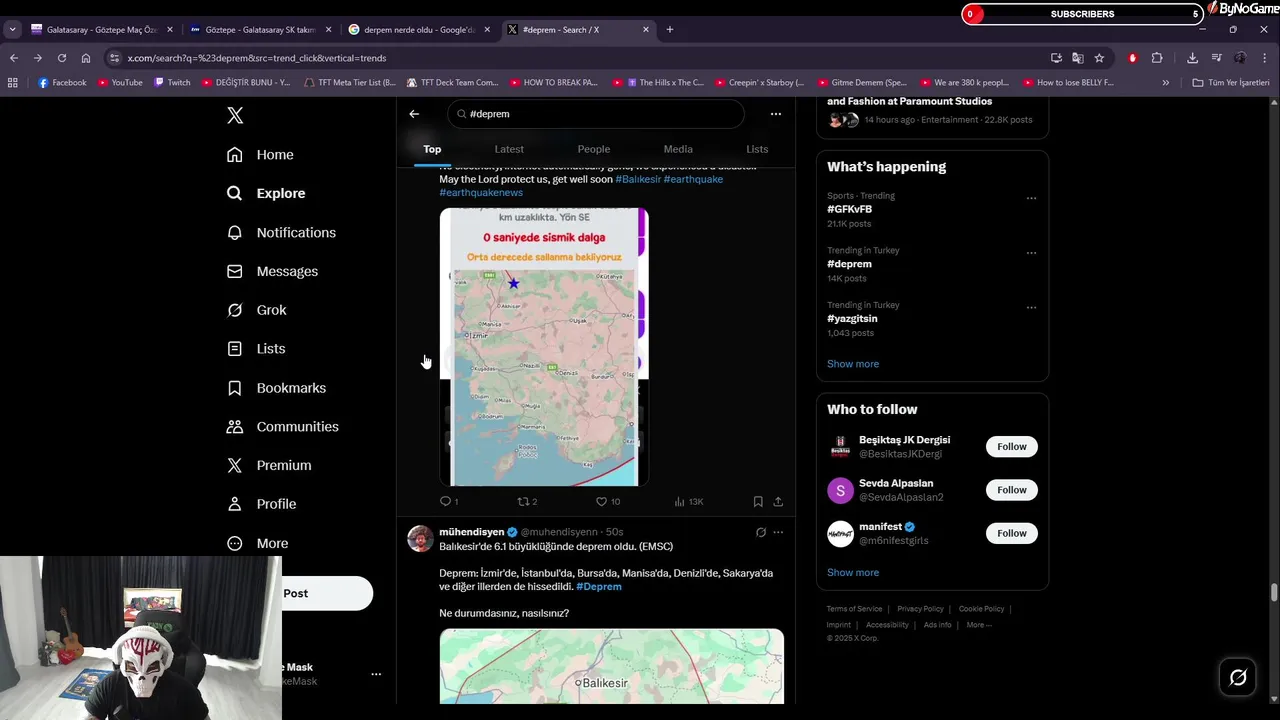The image size is (1280, 720).
Task: Open floating Grok button
Action: point(1238,678)
